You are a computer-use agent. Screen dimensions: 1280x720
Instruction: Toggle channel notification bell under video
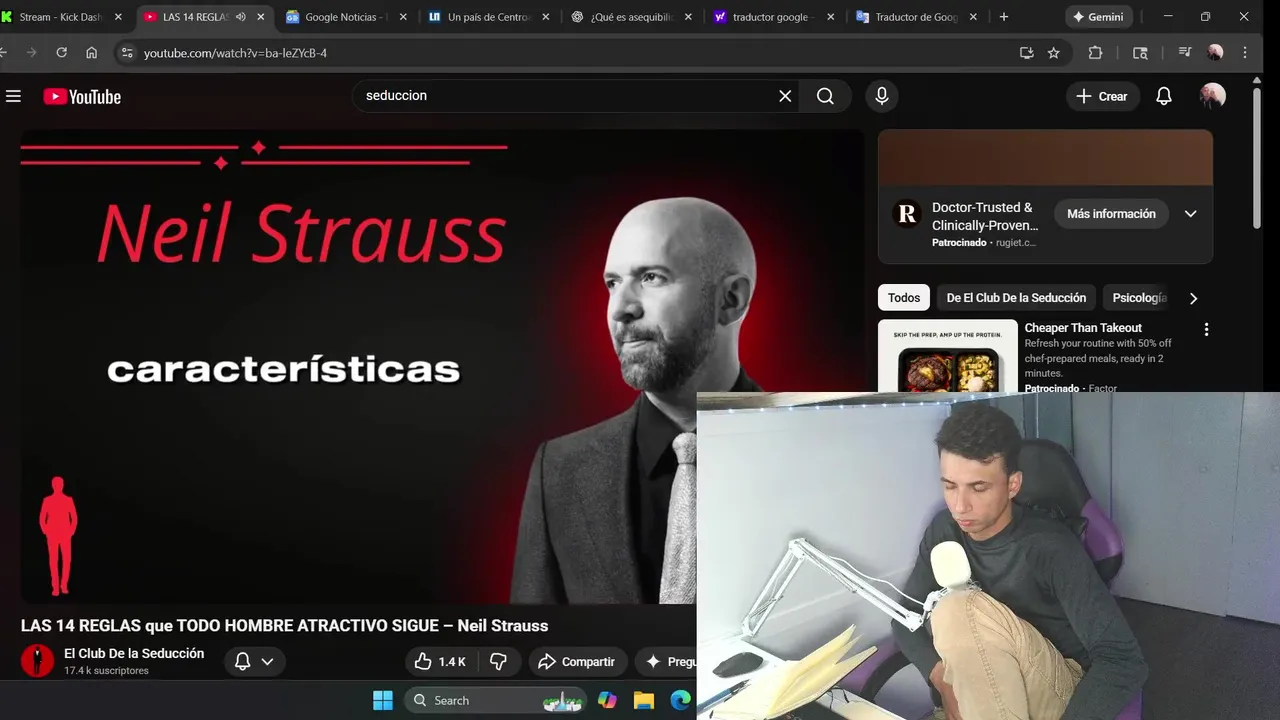pyautogui.click(x=242, y=662)
